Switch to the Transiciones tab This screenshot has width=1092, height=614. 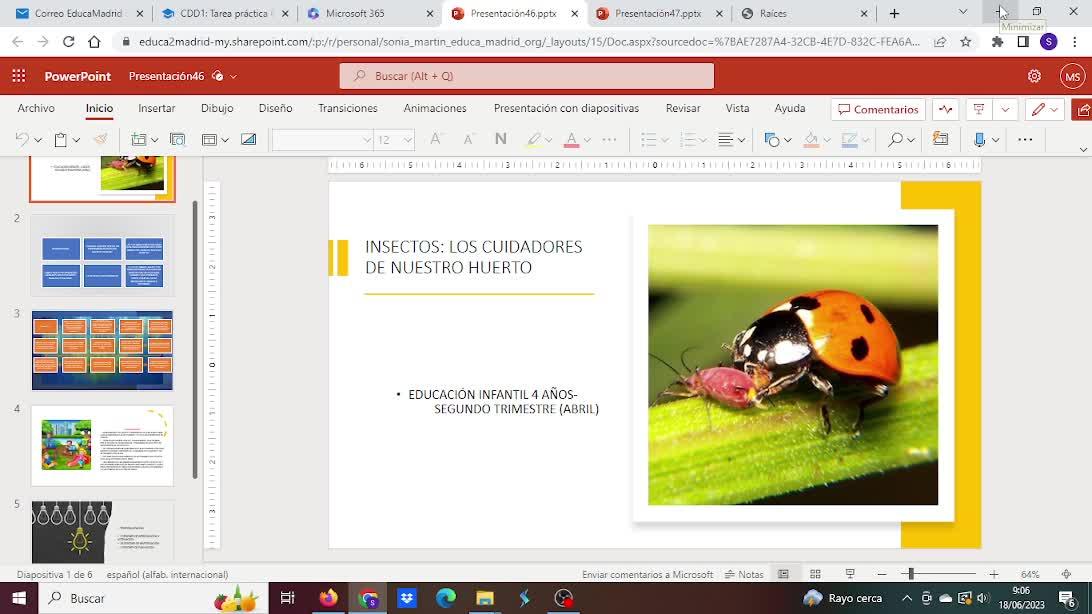point(347,108)
